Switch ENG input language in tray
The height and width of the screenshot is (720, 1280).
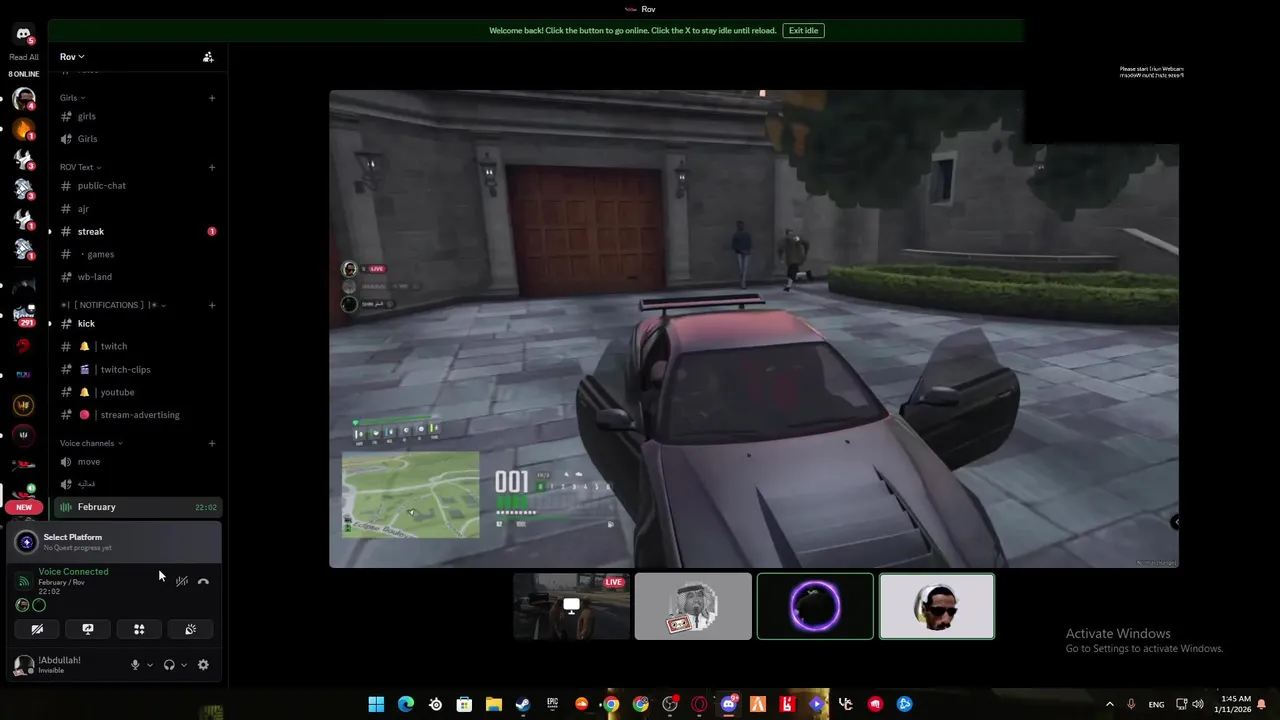click(x=1156, y=704)
